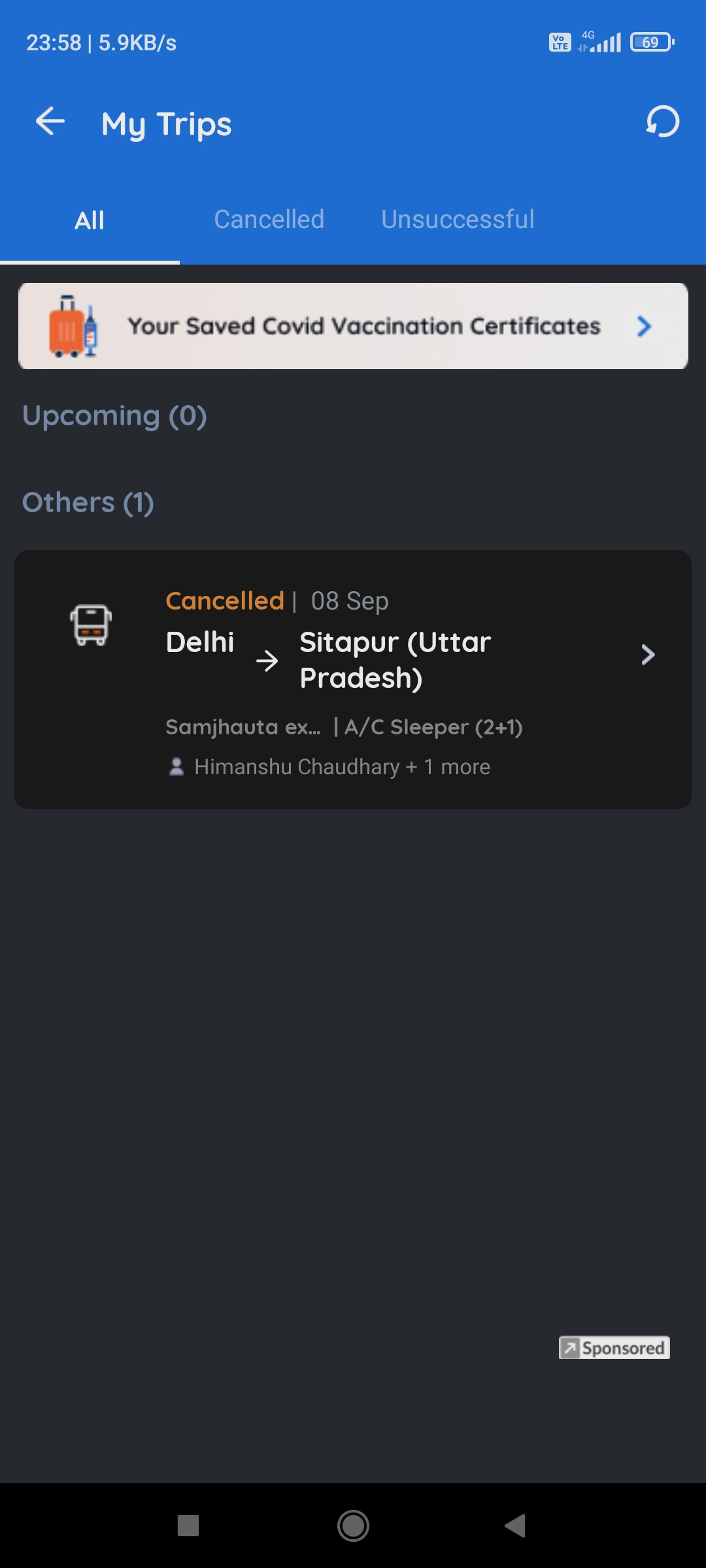Open Your Saved Covid Vaccination Certificates
The width and height of the screenshot is (706, 1568).
point(363,326)
